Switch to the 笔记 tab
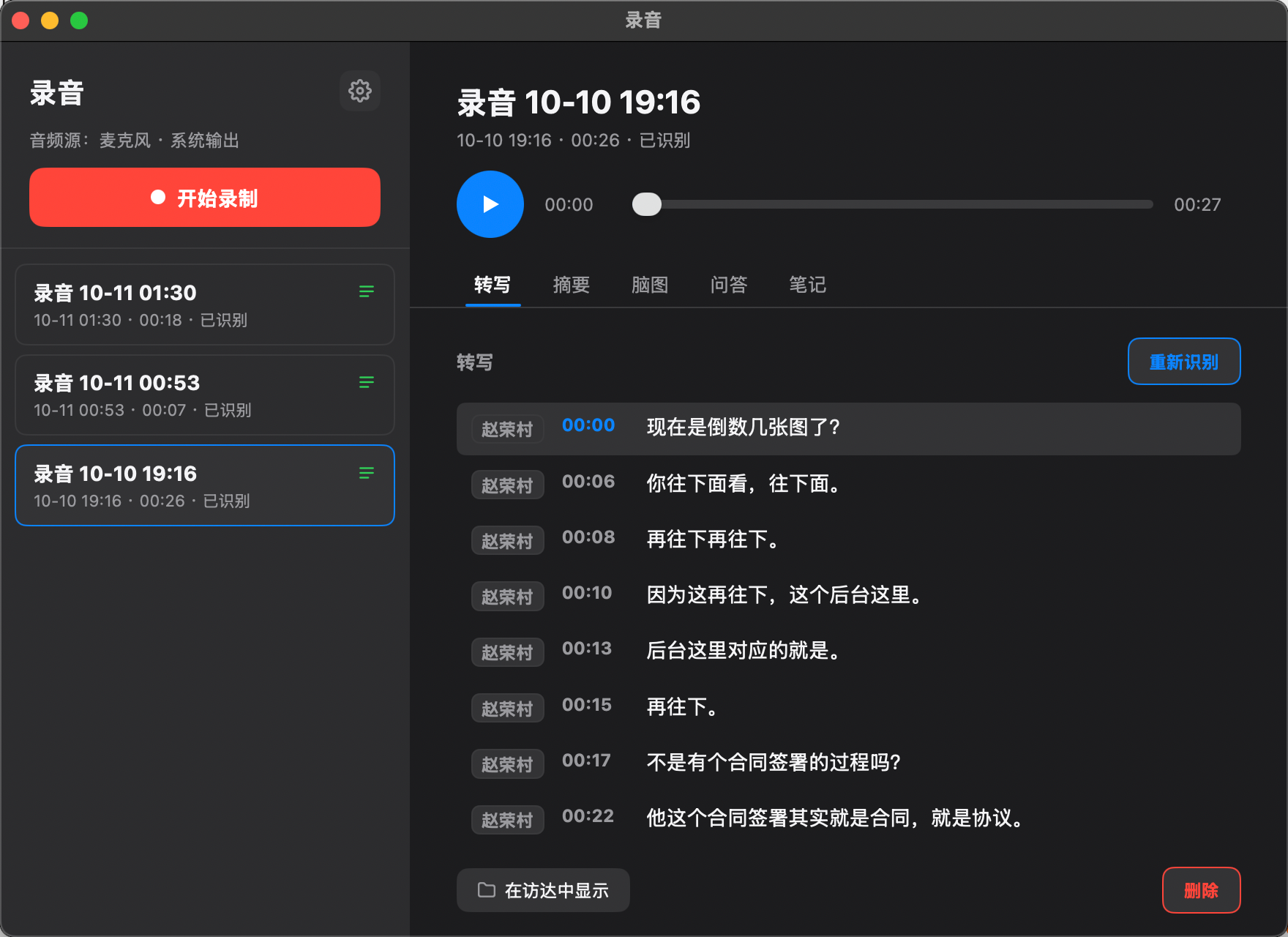The height and width of the screenshot is (937, 1288). click(x=807, y=285)
